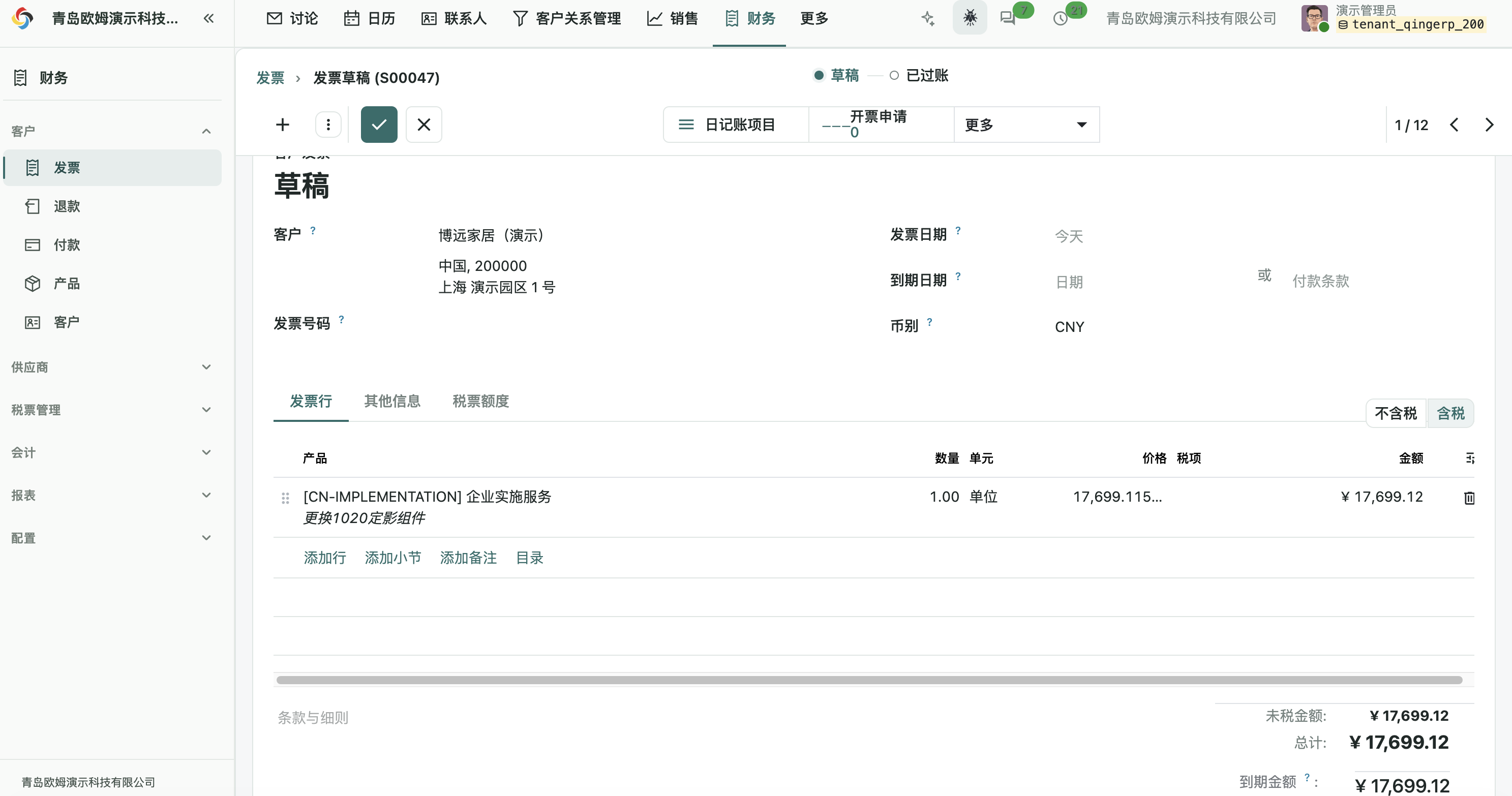
Task: Click the horizontal scrollbar below invoice lines
Action: (869, 680)
